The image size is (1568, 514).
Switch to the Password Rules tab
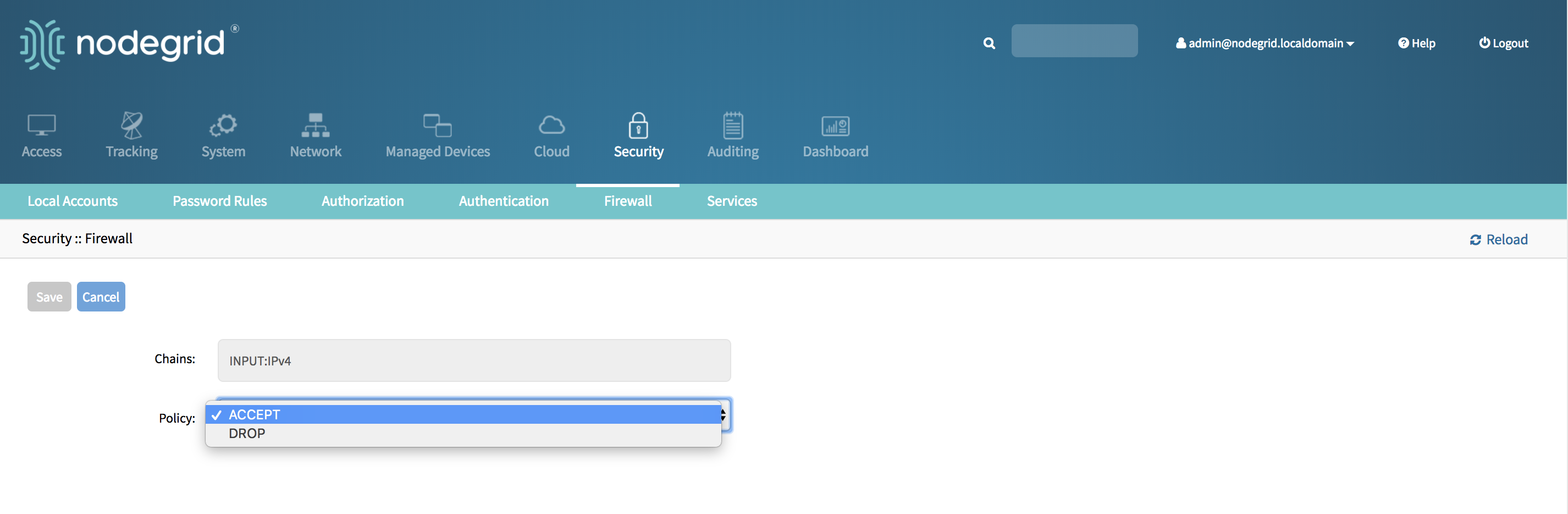pos(220,201)
